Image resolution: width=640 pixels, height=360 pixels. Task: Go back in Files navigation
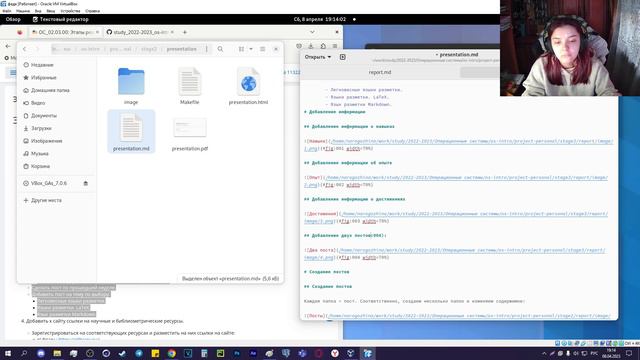24,49
